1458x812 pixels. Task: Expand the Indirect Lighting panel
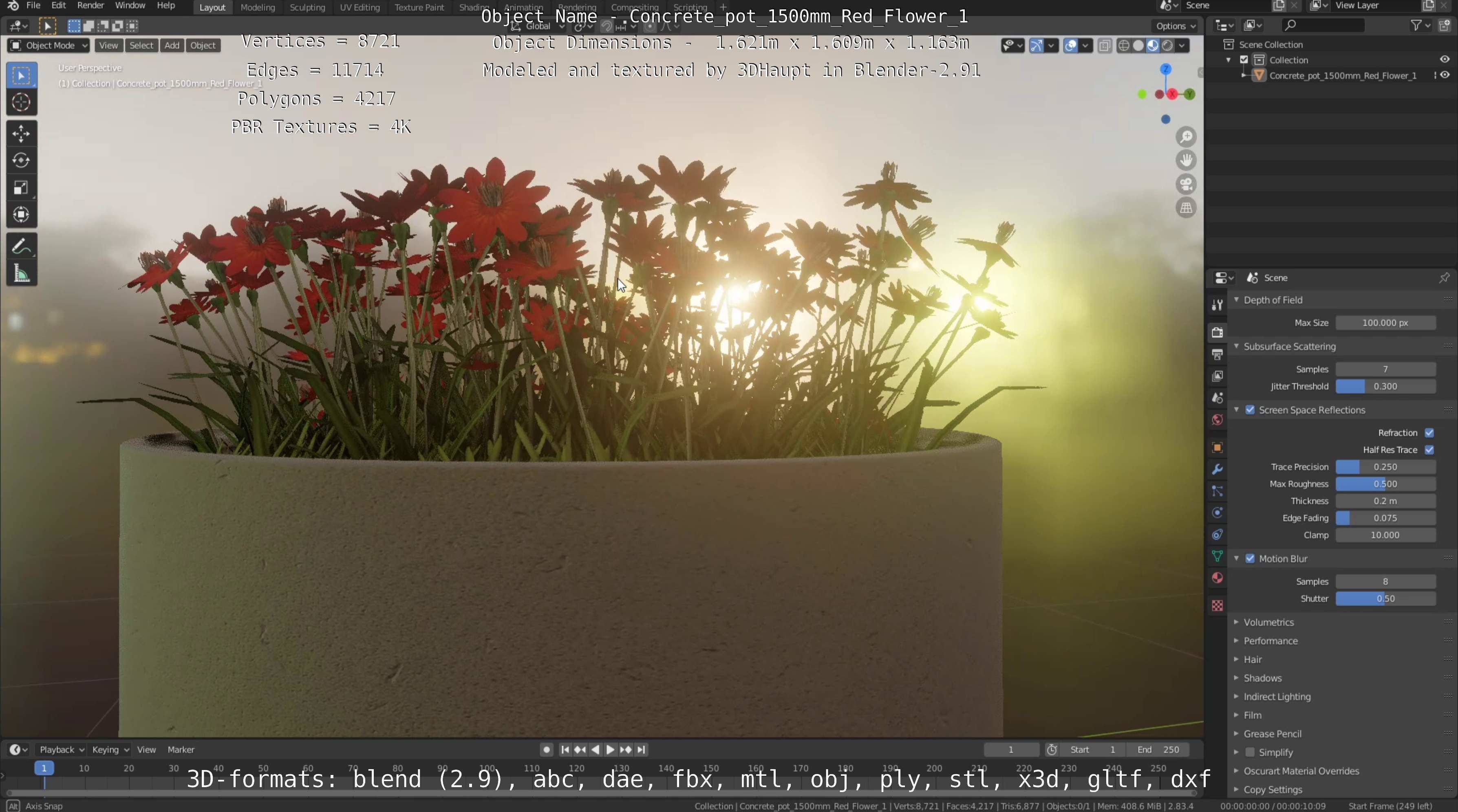click(1276, 697)
